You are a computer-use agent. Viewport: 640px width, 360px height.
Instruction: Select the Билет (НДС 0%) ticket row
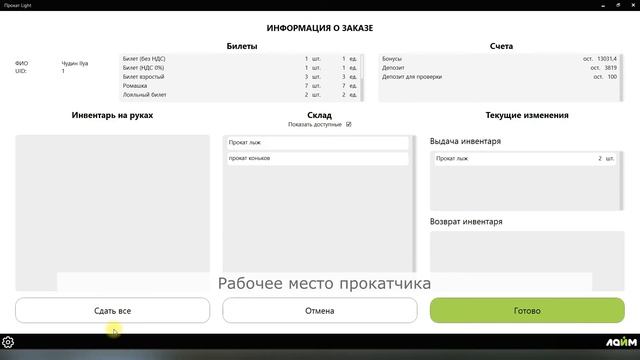[240, 68]
